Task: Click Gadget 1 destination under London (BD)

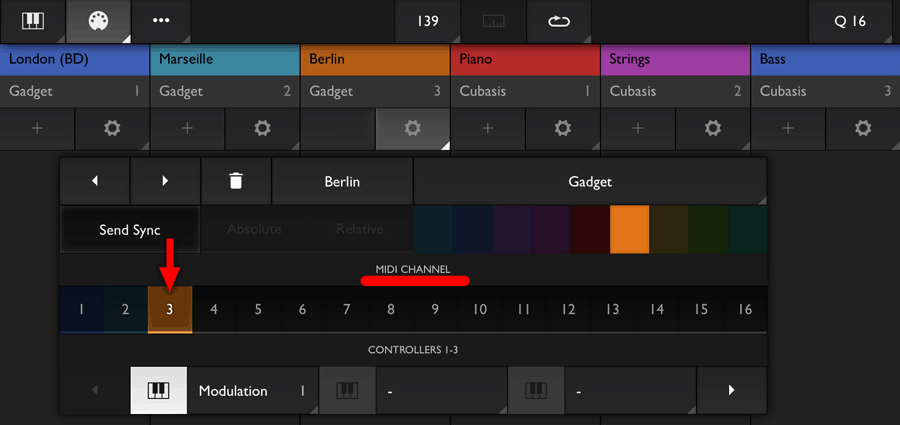Action: 75,91
